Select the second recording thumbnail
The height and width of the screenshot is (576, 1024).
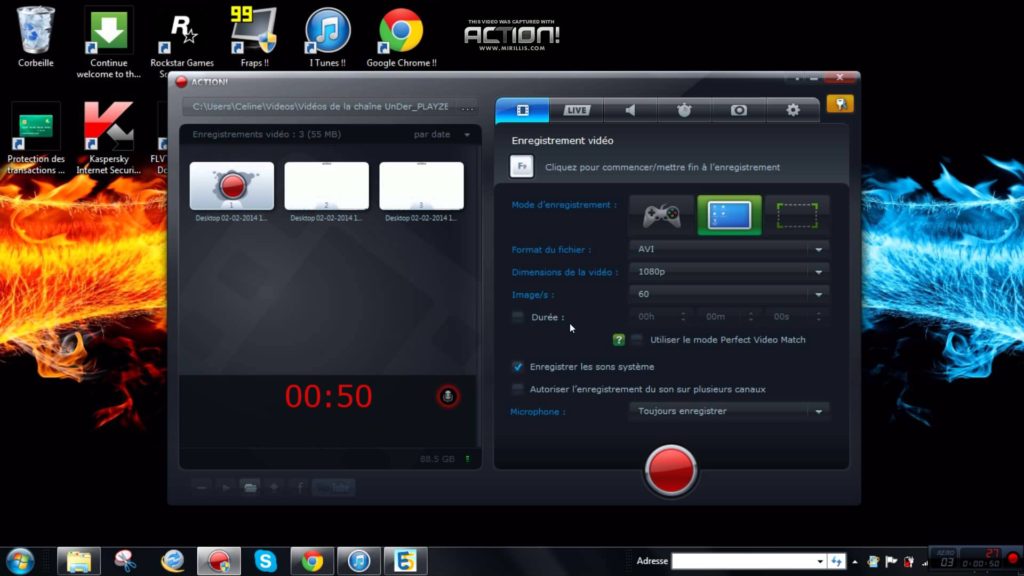coord(326,187)
